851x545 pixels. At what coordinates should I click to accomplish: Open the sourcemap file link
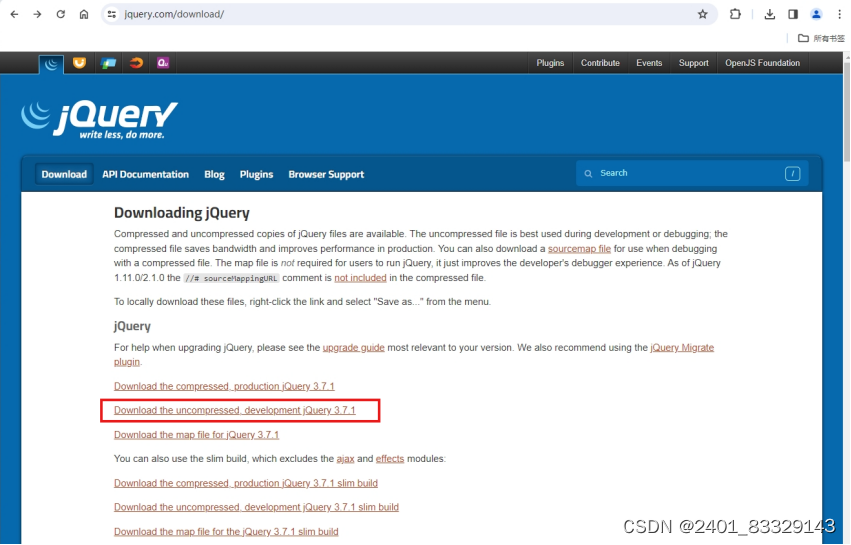[x=579, y=249]
